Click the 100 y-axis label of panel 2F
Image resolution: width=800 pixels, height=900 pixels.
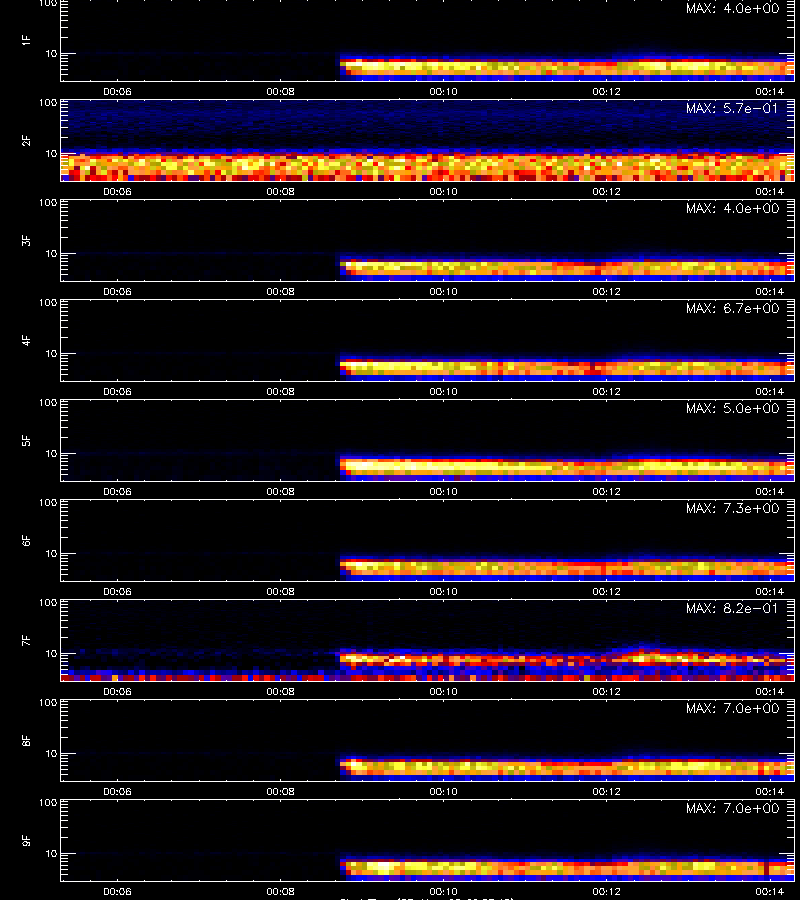(x=48, y=103)
